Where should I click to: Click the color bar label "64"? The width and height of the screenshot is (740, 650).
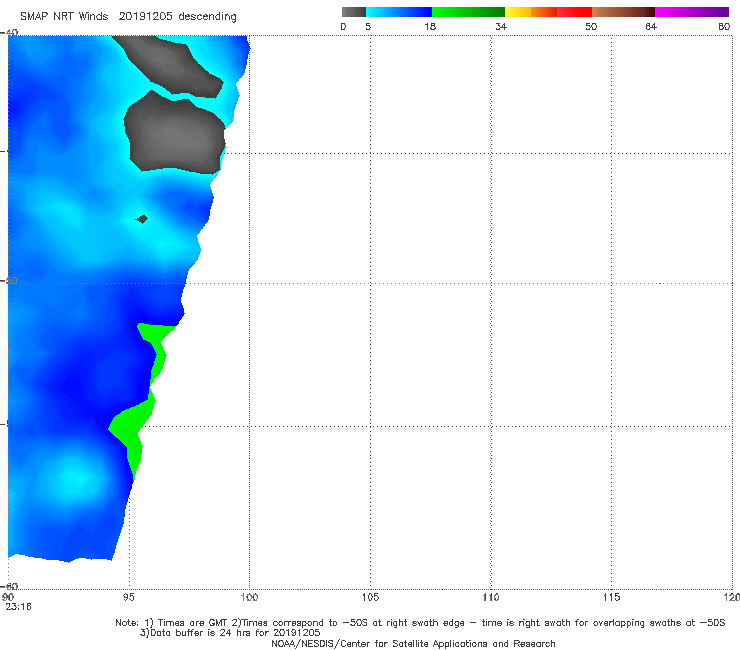coord(651,26)
